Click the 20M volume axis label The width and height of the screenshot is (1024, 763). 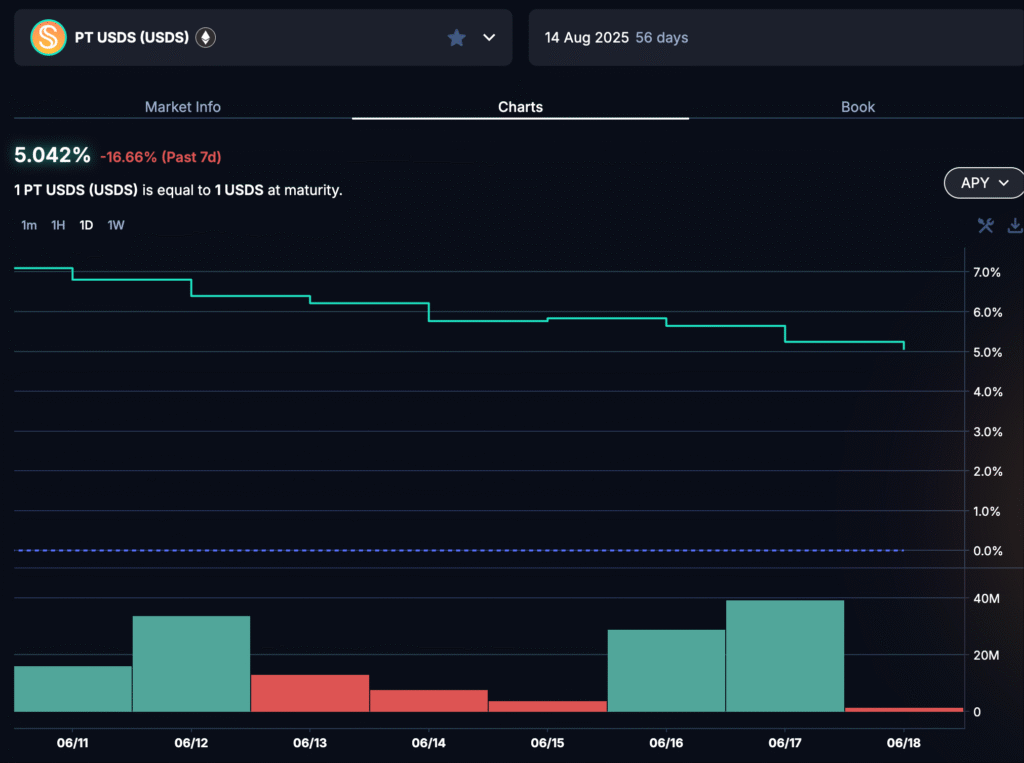point(986,655)
